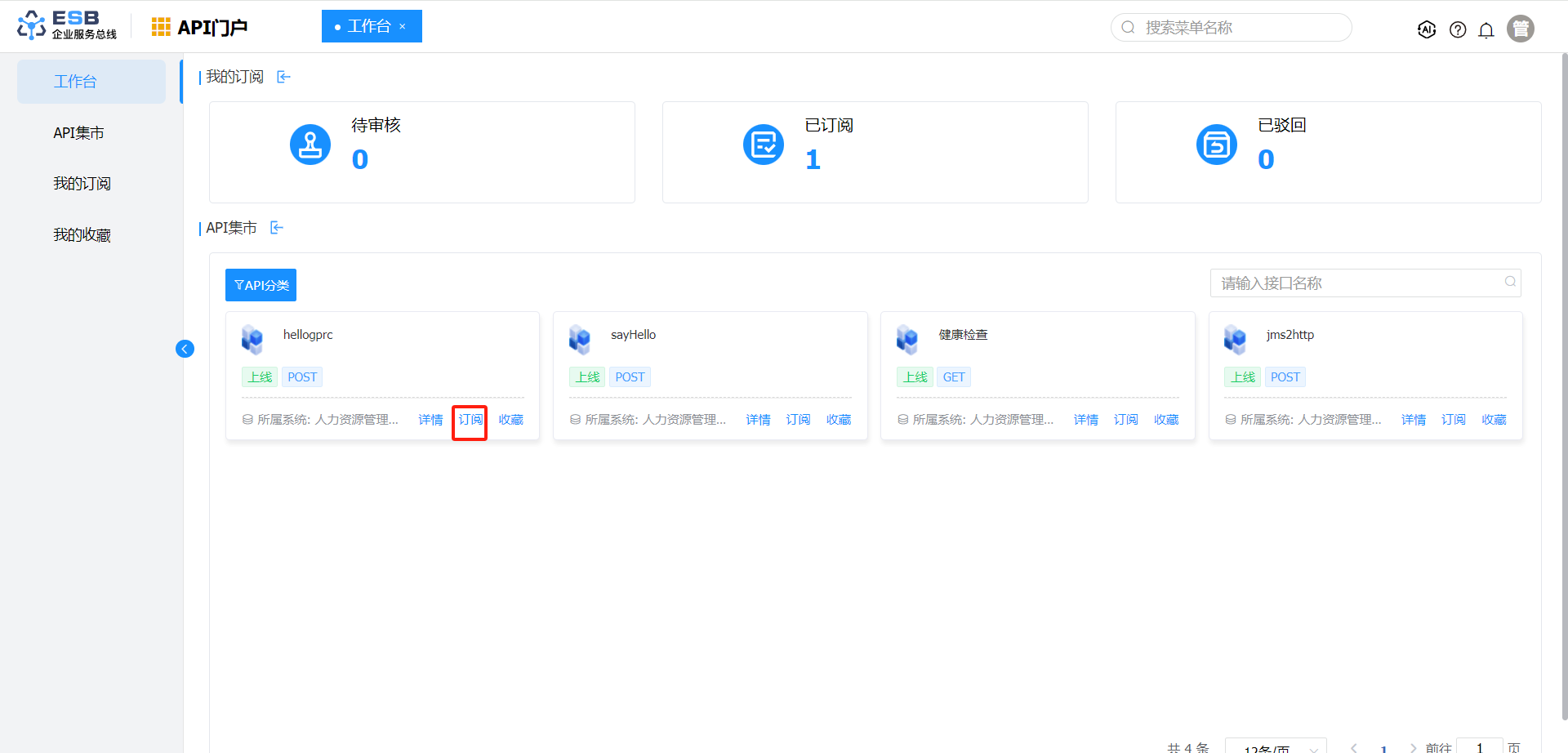Click 详情 on the sayHello card
The image size is (1568, 753).
tap(758, 420)
